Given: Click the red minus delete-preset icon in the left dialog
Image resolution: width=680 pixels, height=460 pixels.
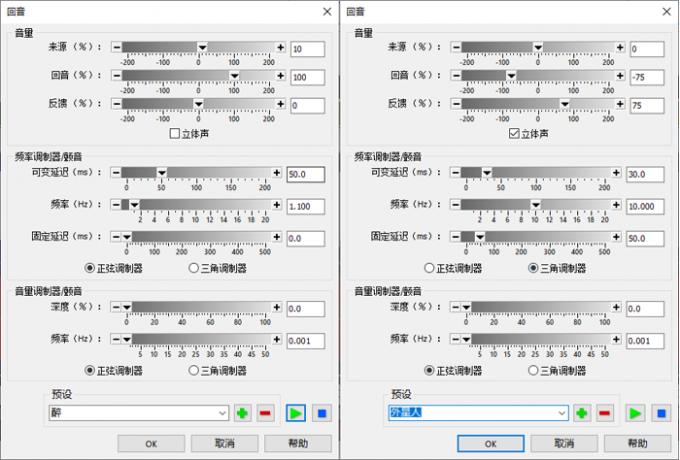Looking at the screenshot, I should tap(265, 413).
